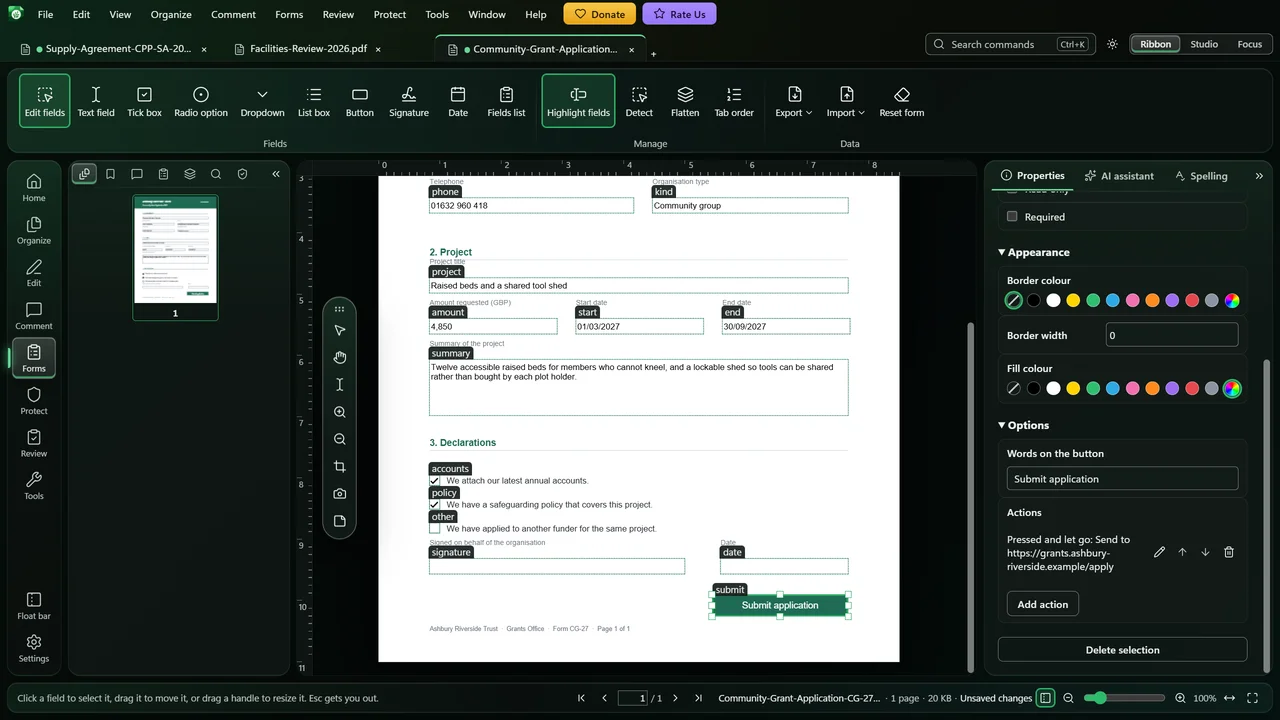Screen dimensions: 1280x720
Task: Untick the safeguarding policy checkbox
Action: tap(435, 505)
